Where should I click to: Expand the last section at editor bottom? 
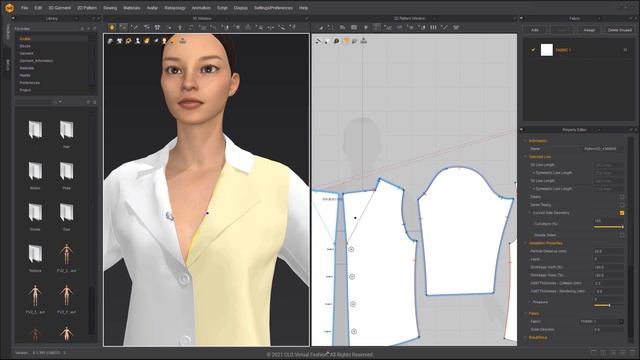click(525, 338)
